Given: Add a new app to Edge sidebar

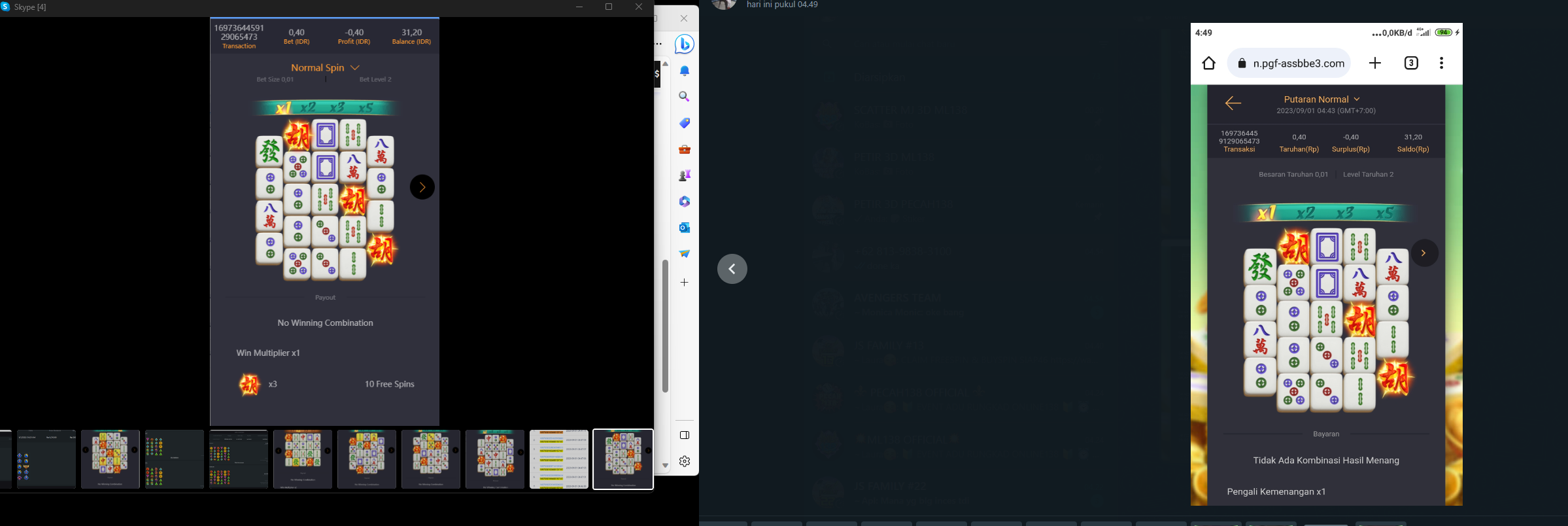Looking at the screenshot, I should click(685, 283).
